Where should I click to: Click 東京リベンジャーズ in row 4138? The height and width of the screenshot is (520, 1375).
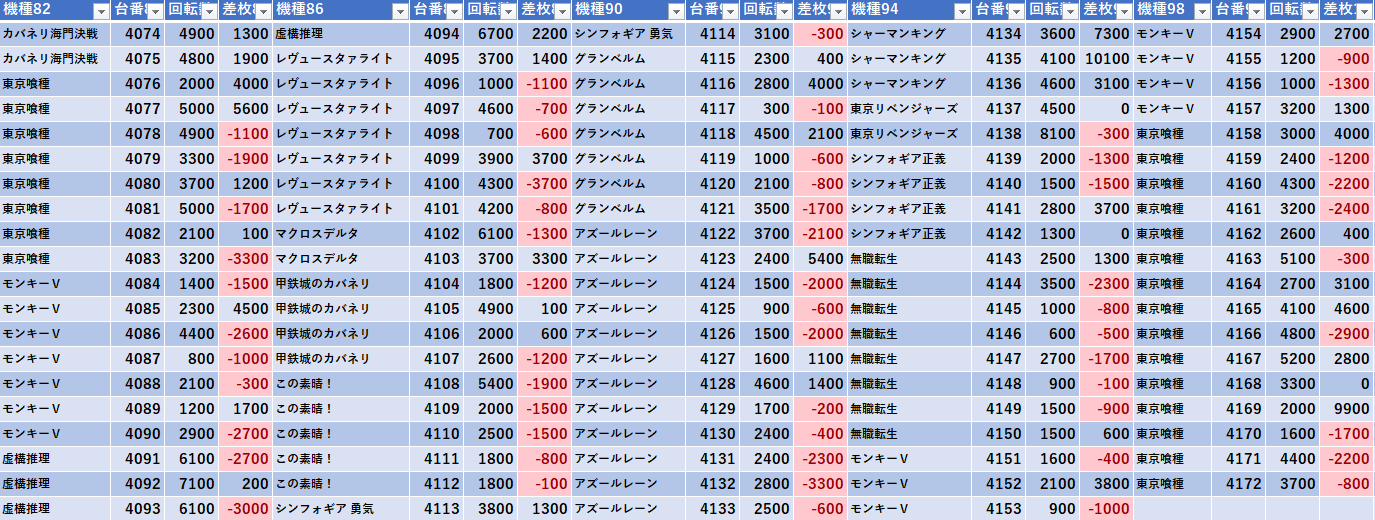coord(904,134)
